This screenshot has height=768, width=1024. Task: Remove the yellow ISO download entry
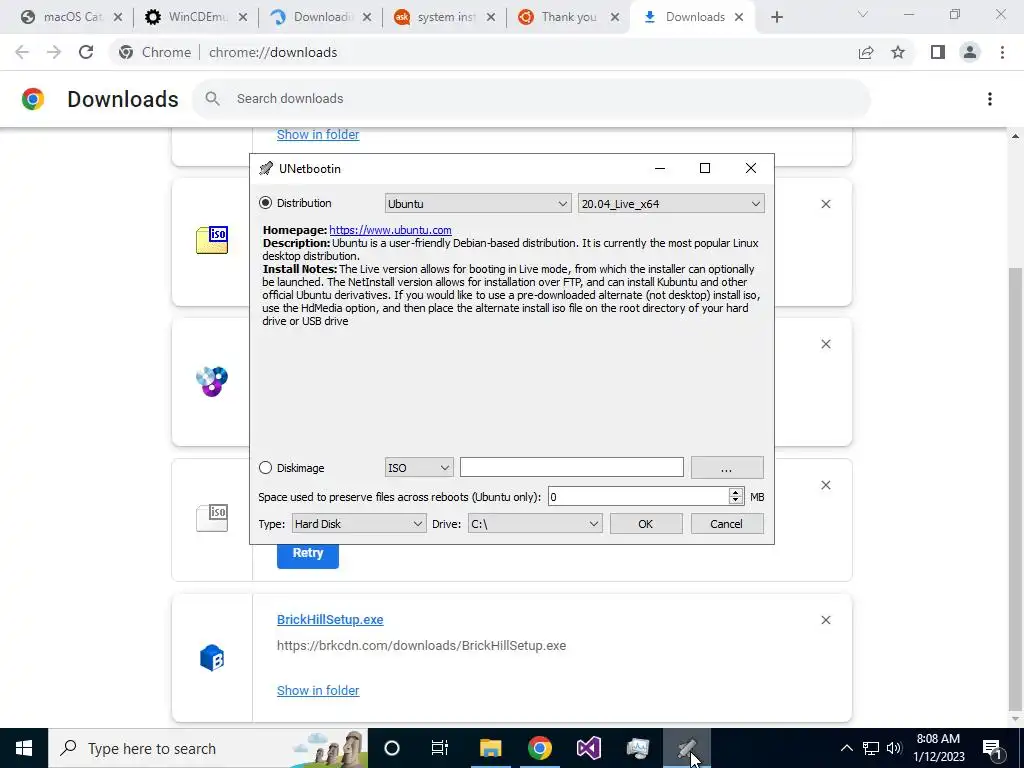[x=825, y=204]
